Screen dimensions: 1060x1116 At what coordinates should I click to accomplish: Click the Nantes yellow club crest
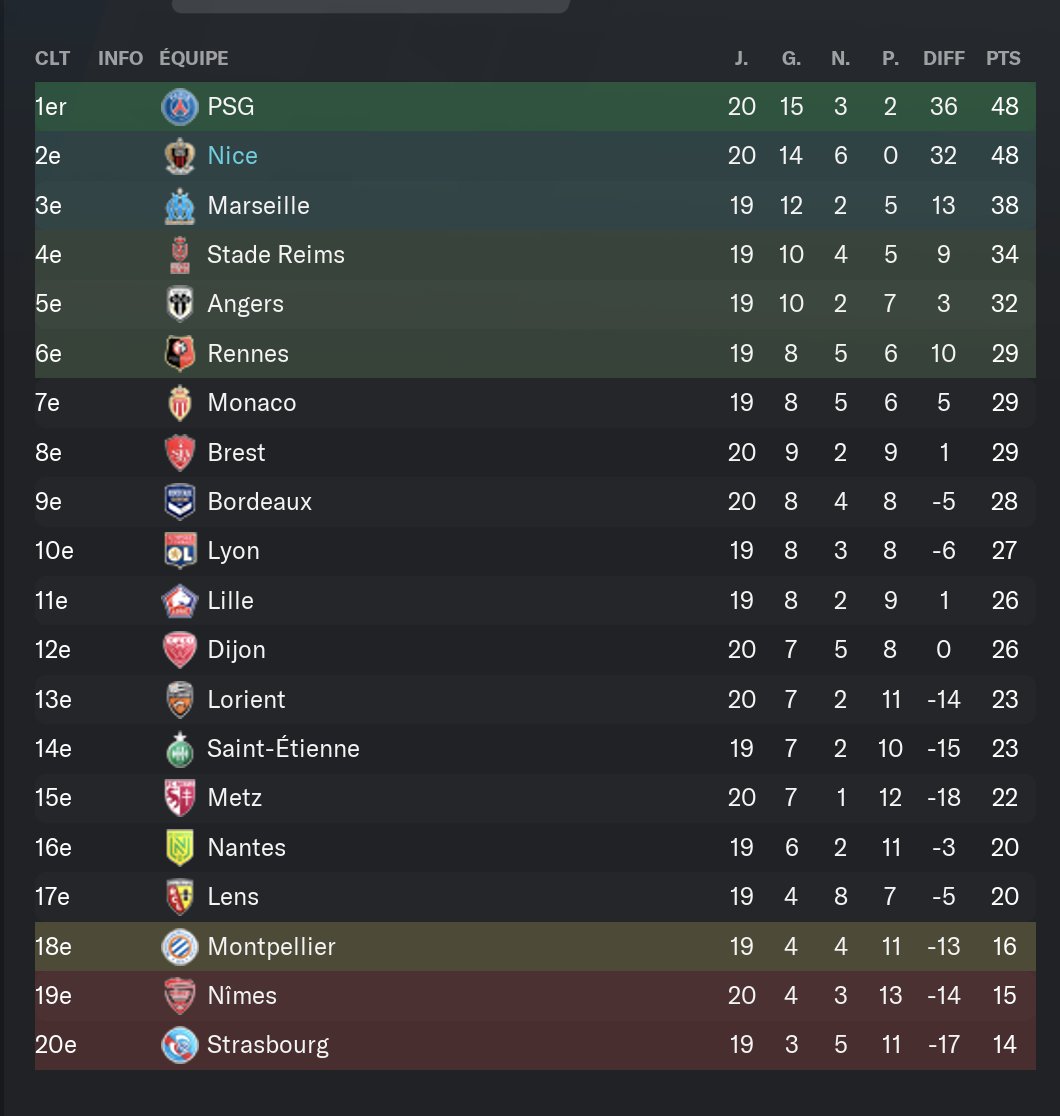click(x=180, y=848)
